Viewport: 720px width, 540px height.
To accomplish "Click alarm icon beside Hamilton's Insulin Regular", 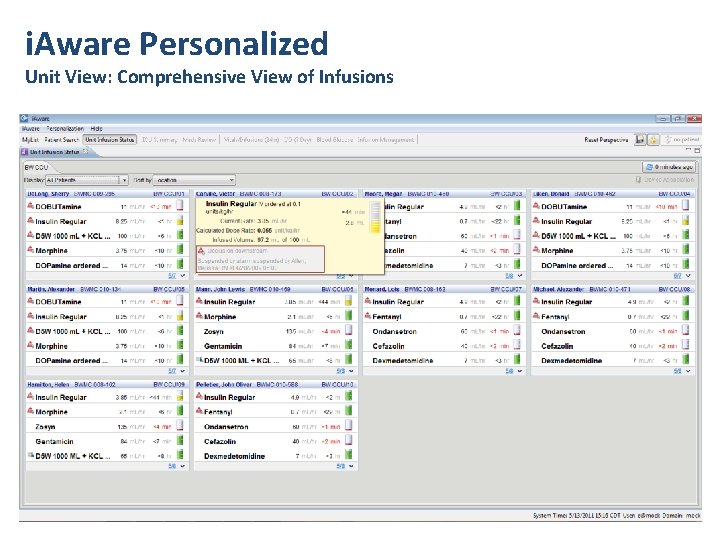I will pyautogui.click(x=30, y=396).
